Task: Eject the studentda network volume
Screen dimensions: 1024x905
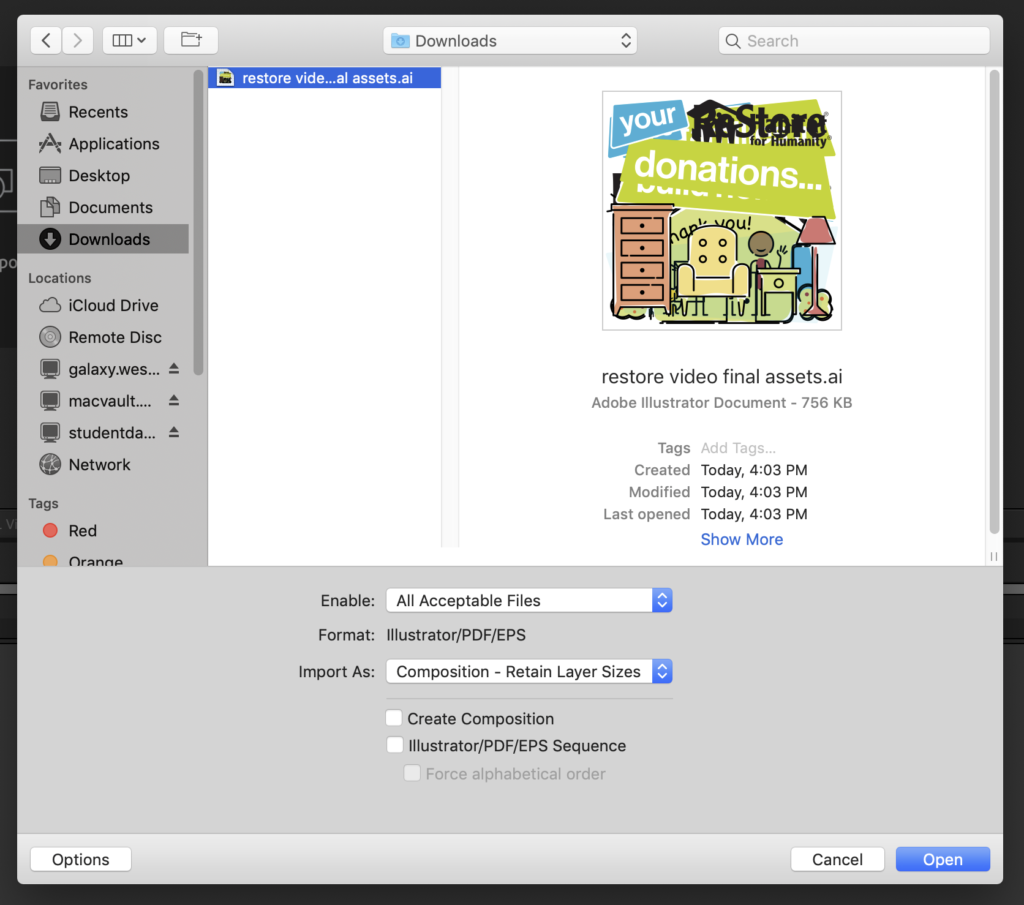Action: [x=174, y=433]
